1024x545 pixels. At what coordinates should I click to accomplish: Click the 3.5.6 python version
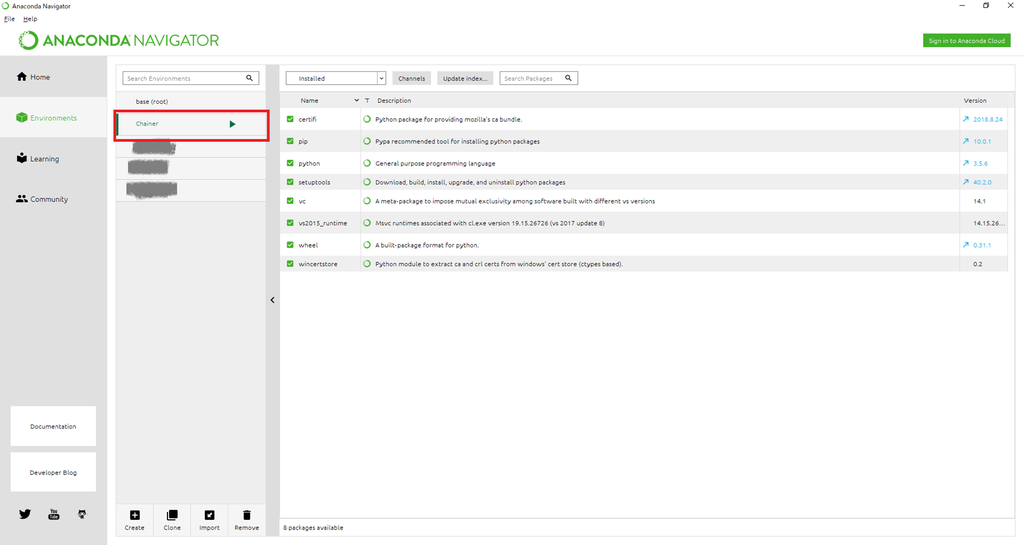[980, 163]
